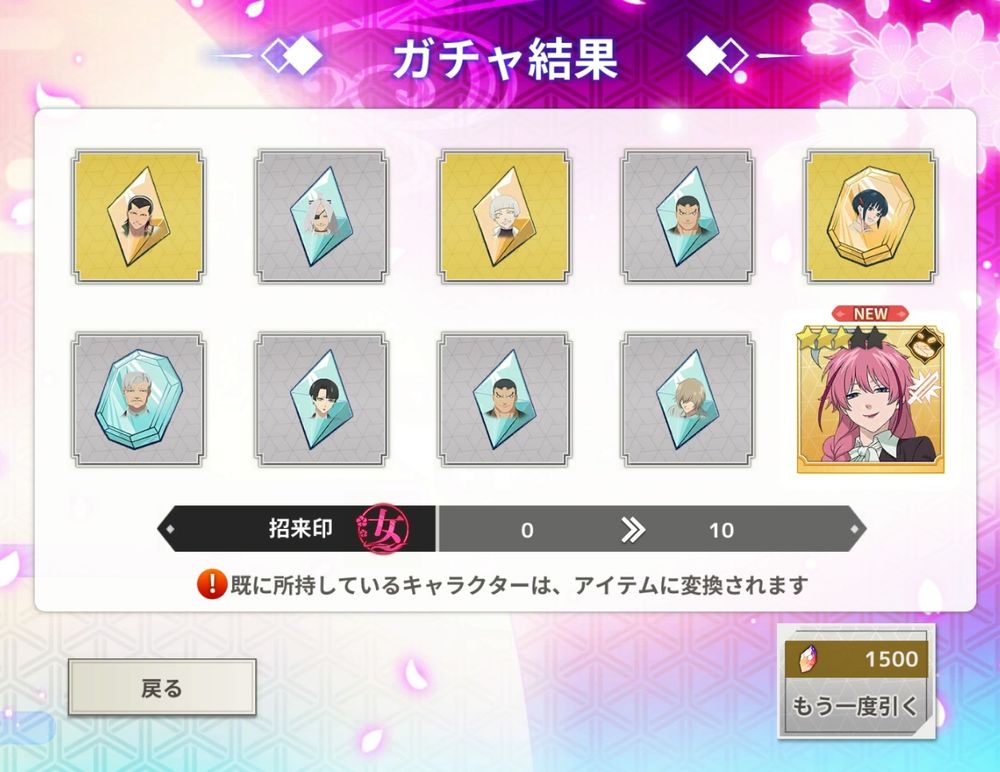1000x772 pixels.
Task: Tap the gold shard with ponytail man
Action: click(x=138, y=217)
